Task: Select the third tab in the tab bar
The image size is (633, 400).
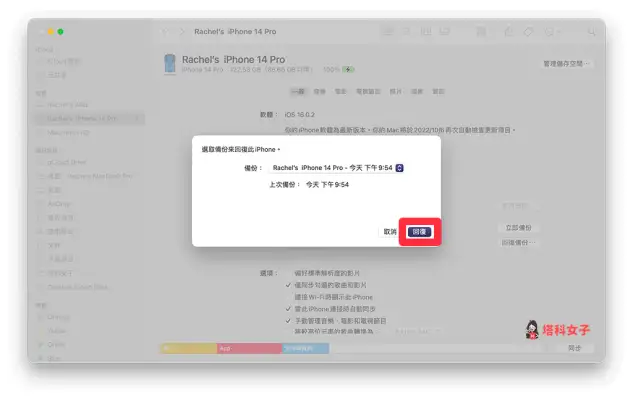Action: 340,92
